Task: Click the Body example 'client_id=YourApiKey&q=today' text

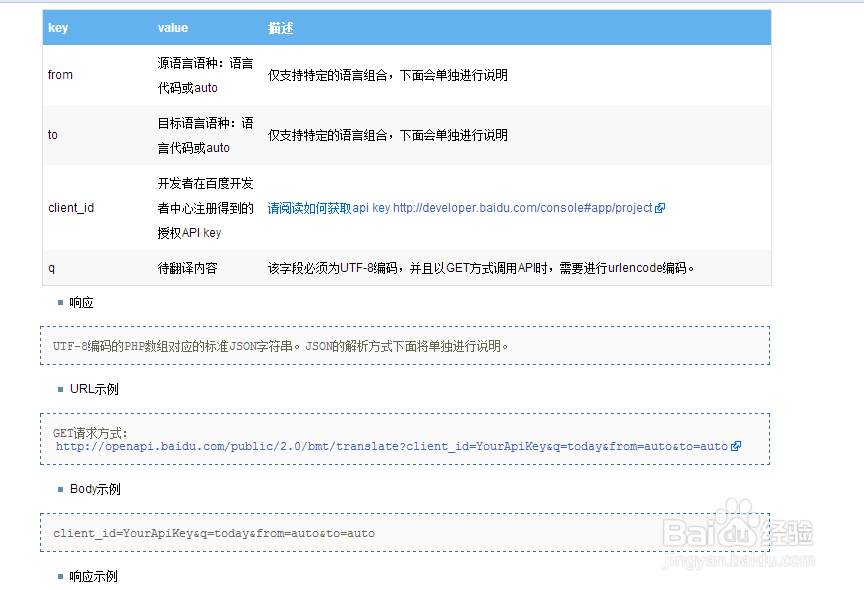Action: 214,533
